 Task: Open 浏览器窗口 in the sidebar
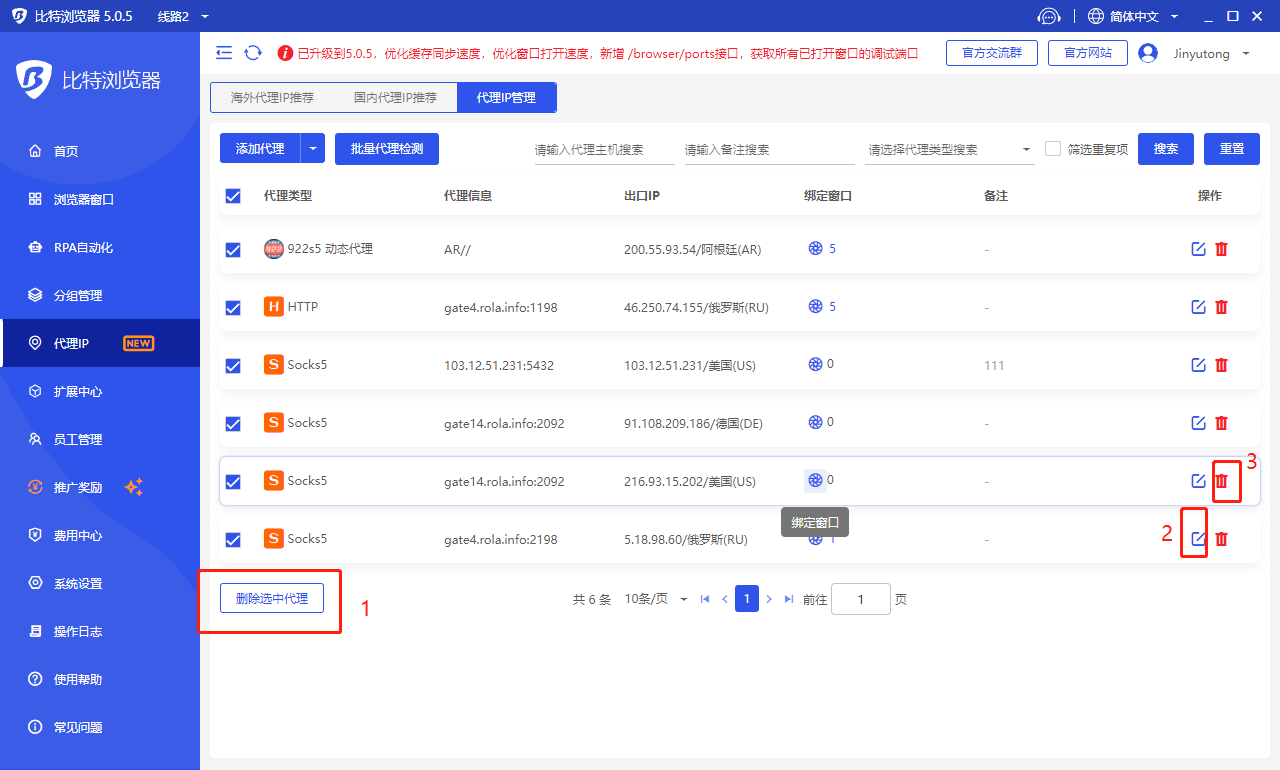(84, 199)
